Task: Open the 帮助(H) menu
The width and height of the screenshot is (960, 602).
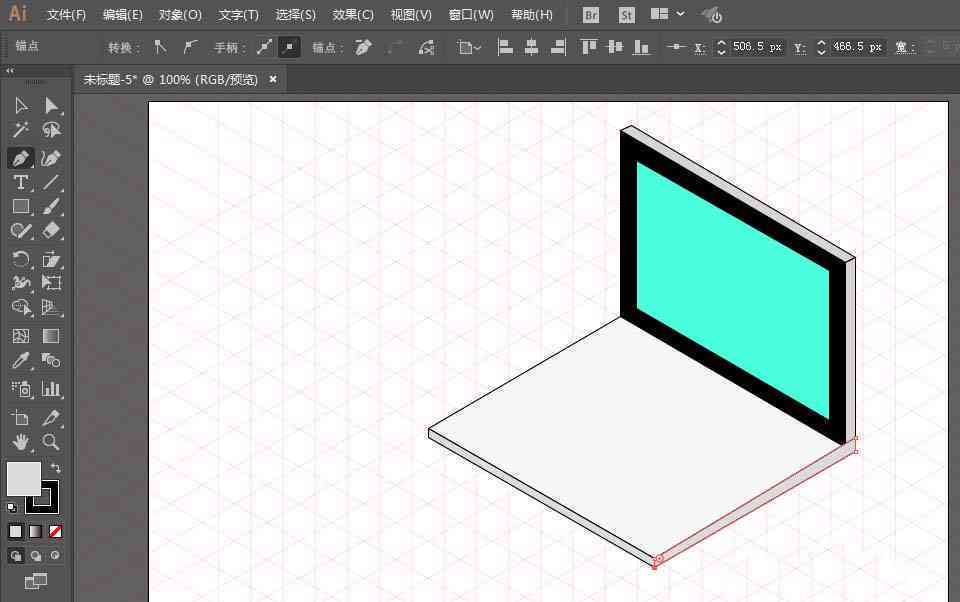Action: 531,15
